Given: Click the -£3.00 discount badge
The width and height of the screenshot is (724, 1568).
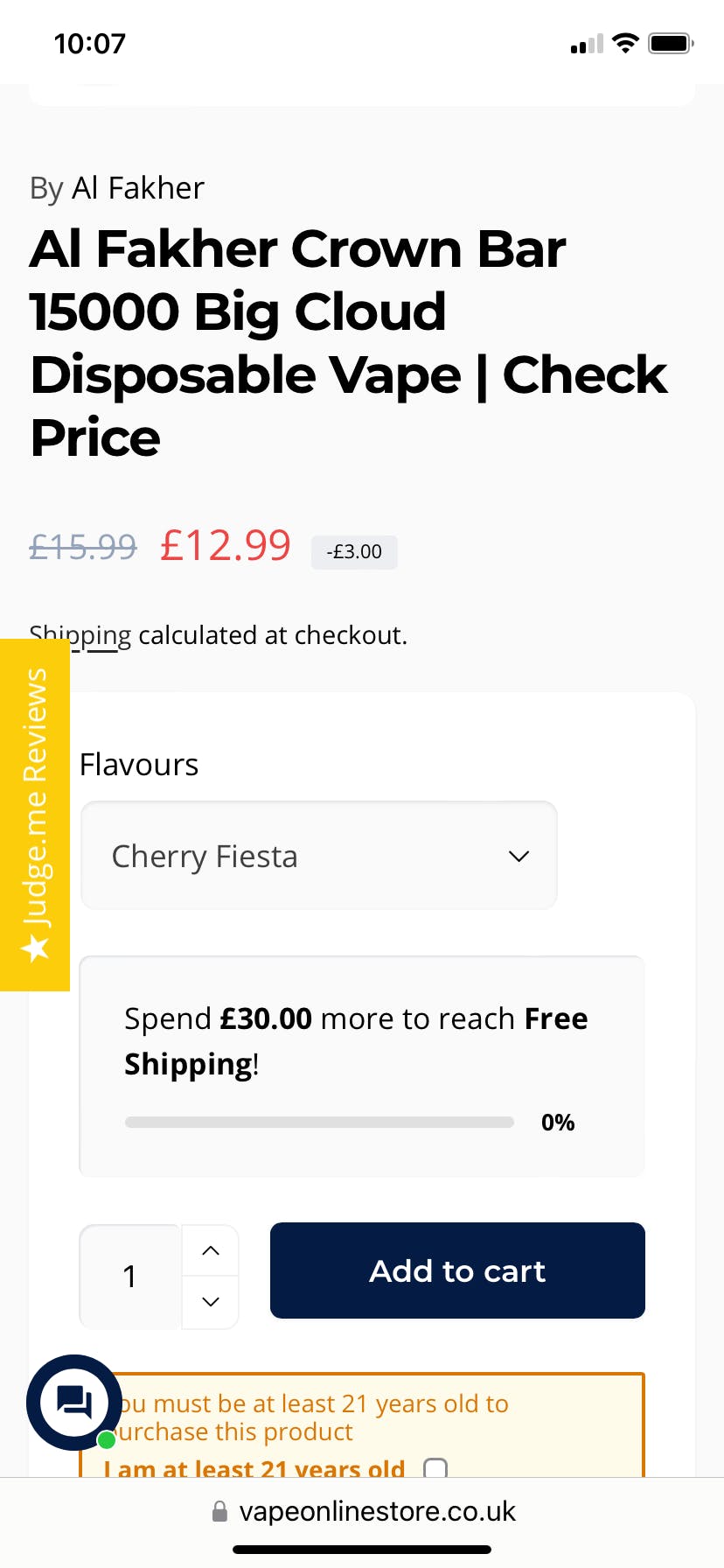Looking at the screenshot, I should 354,552.
